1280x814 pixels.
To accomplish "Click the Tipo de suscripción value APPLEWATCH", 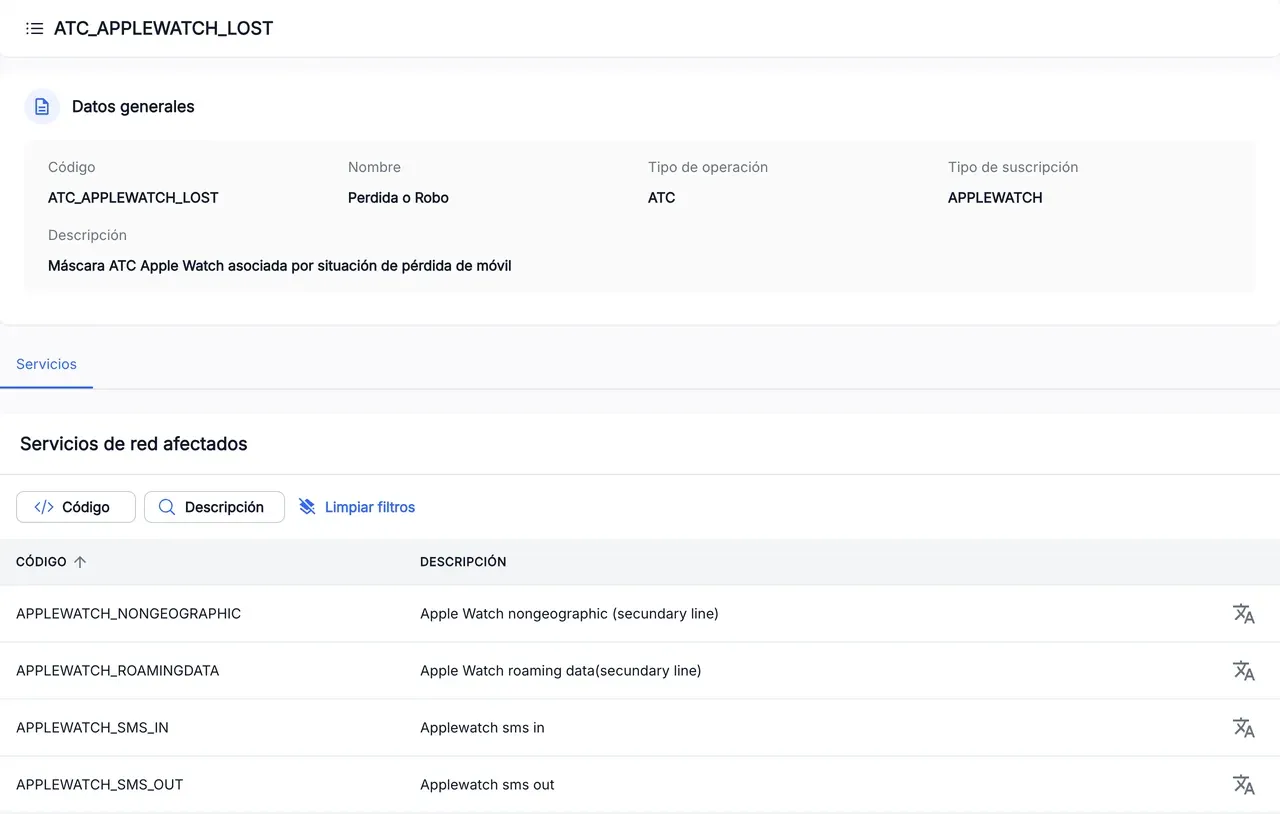I will click(995, 198).
